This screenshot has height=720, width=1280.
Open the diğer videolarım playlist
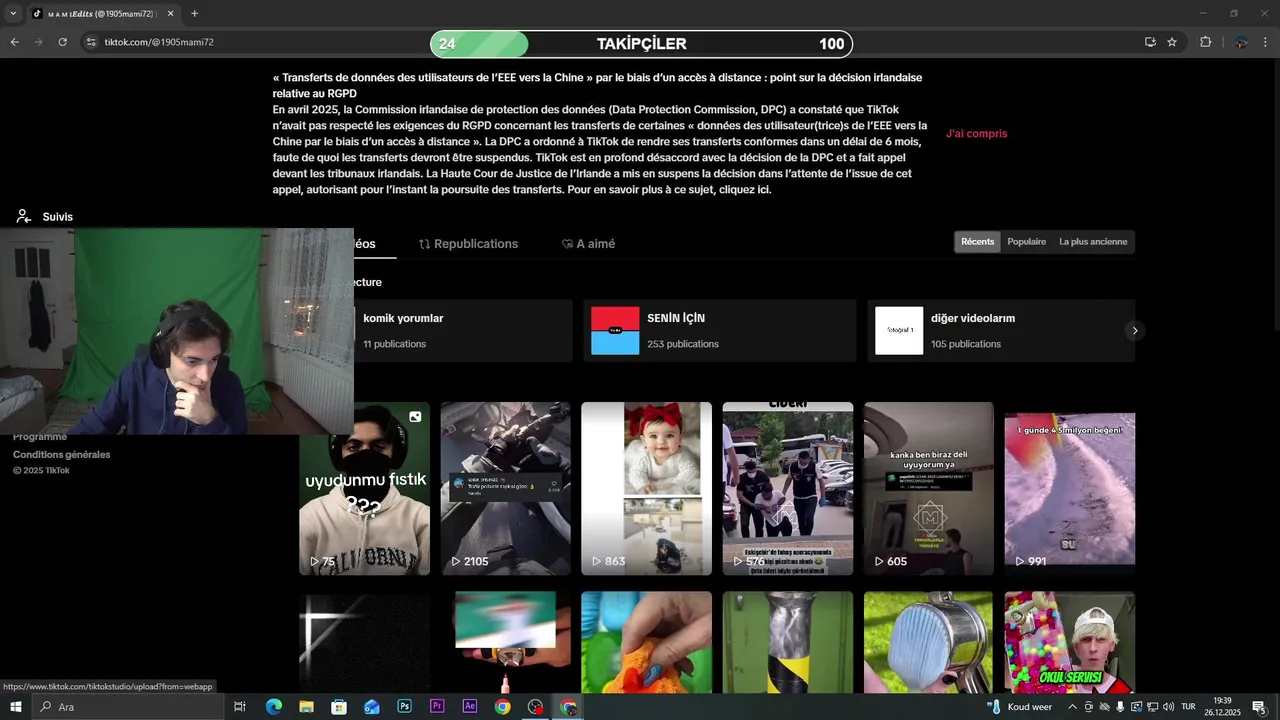click(1001, 330)
